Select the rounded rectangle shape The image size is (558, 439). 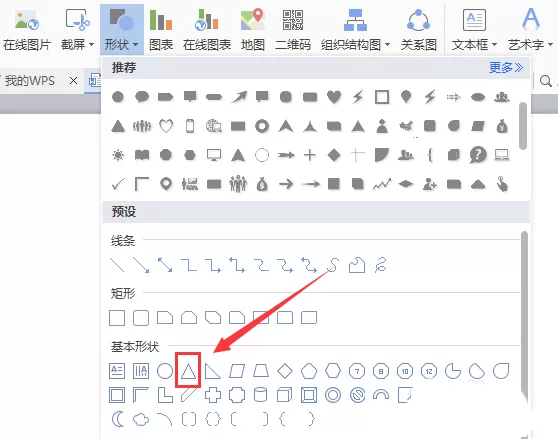pos(141,318)
